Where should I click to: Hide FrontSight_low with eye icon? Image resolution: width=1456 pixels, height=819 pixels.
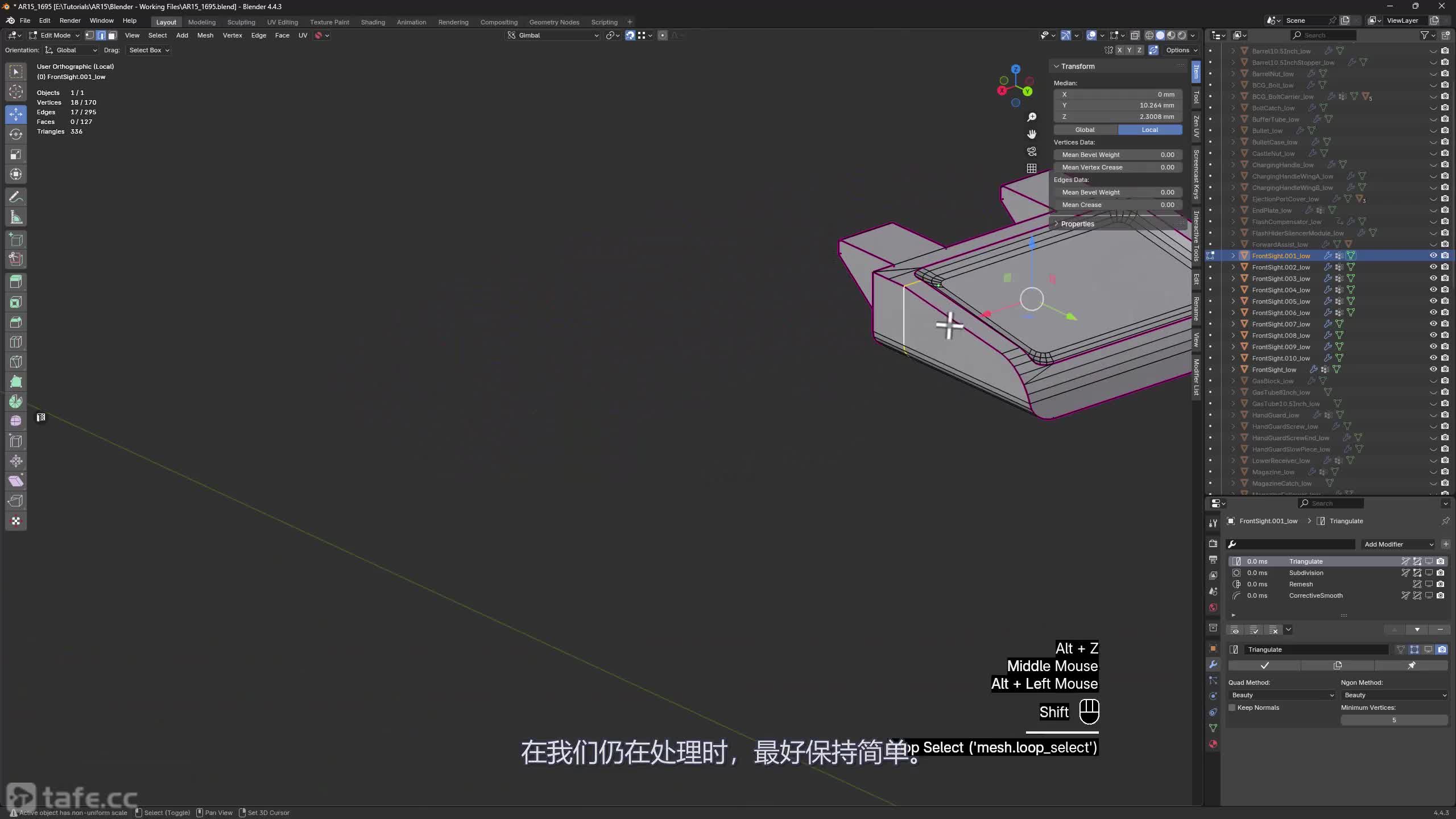(1433, 370)
